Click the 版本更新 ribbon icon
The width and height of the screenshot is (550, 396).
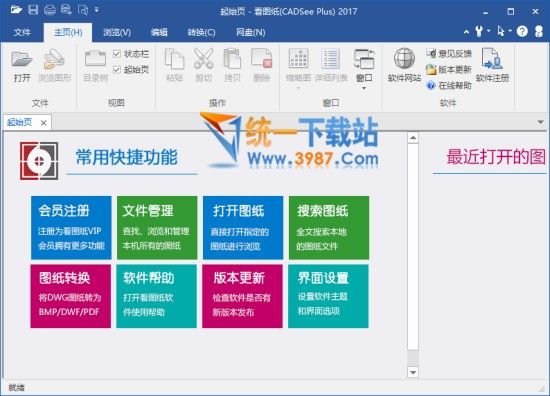(x=431, y=69)
